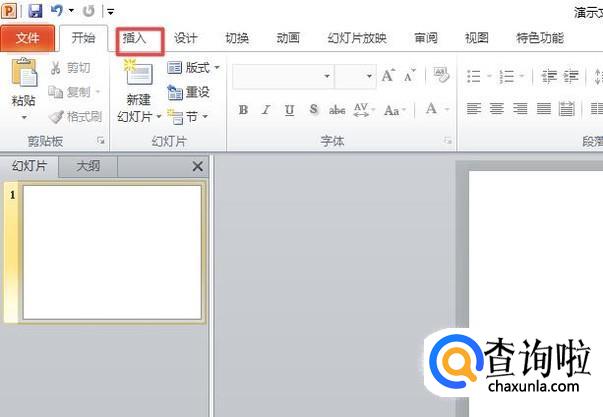Undo the last action
Screen dimensions: 603x417
coord(57,10)
